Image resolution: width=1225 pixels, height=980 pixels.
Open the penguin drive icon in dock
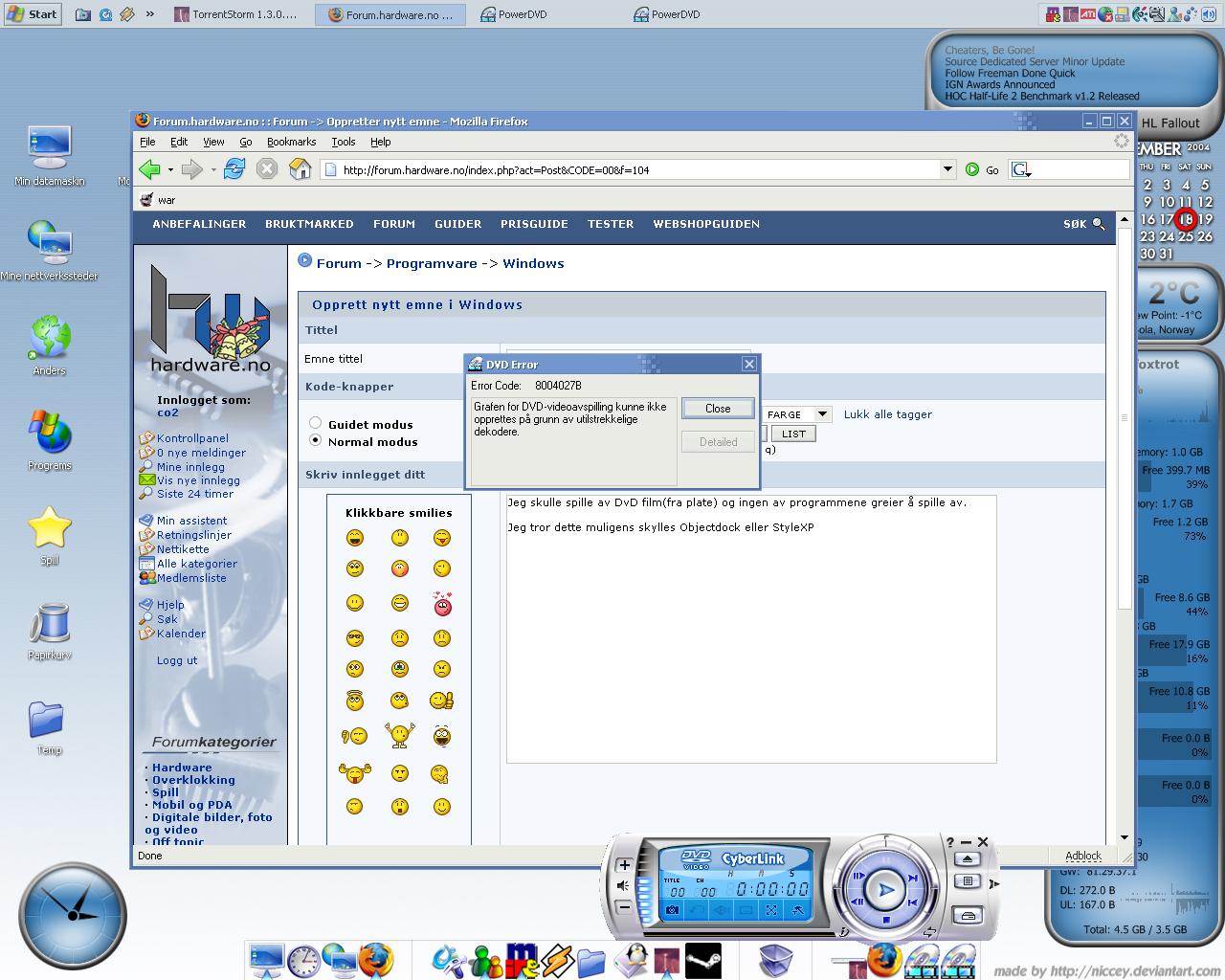[632, 960]
